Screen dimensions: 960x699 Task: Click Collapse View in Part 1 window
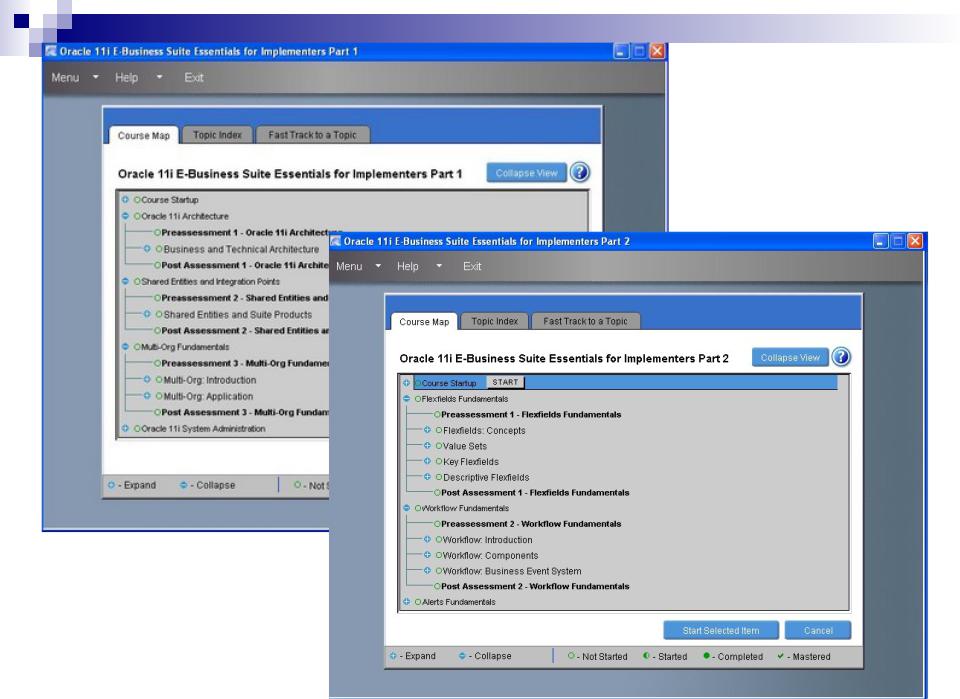click(x=527, y=173)
